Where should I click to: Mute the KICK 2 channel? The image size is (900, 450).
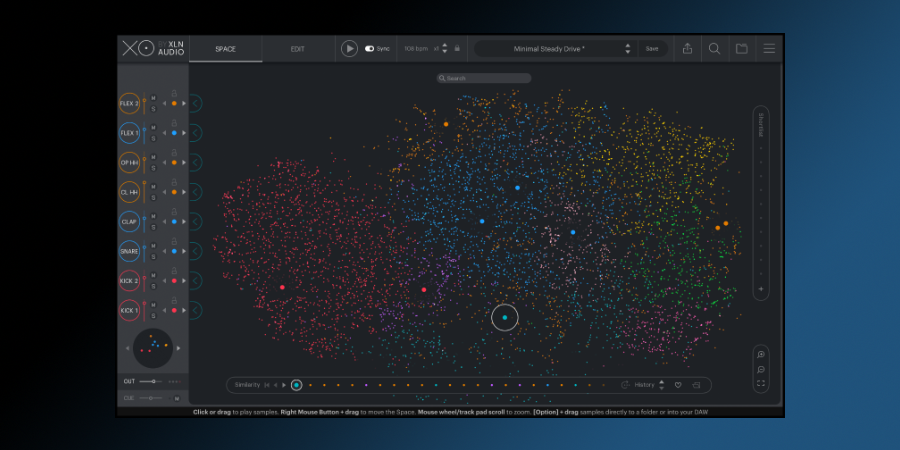(x=153, y=276)
